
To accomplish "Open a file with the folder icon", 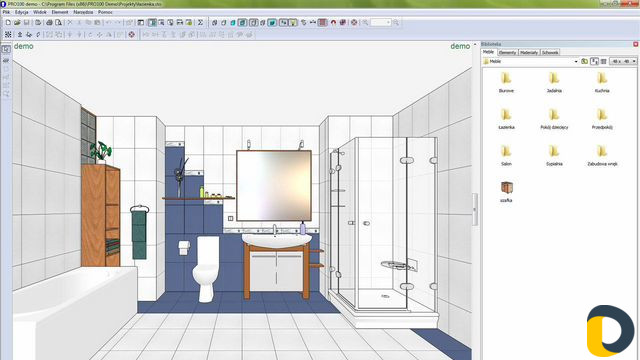I will pyautogui.click(x=17, y=23).
